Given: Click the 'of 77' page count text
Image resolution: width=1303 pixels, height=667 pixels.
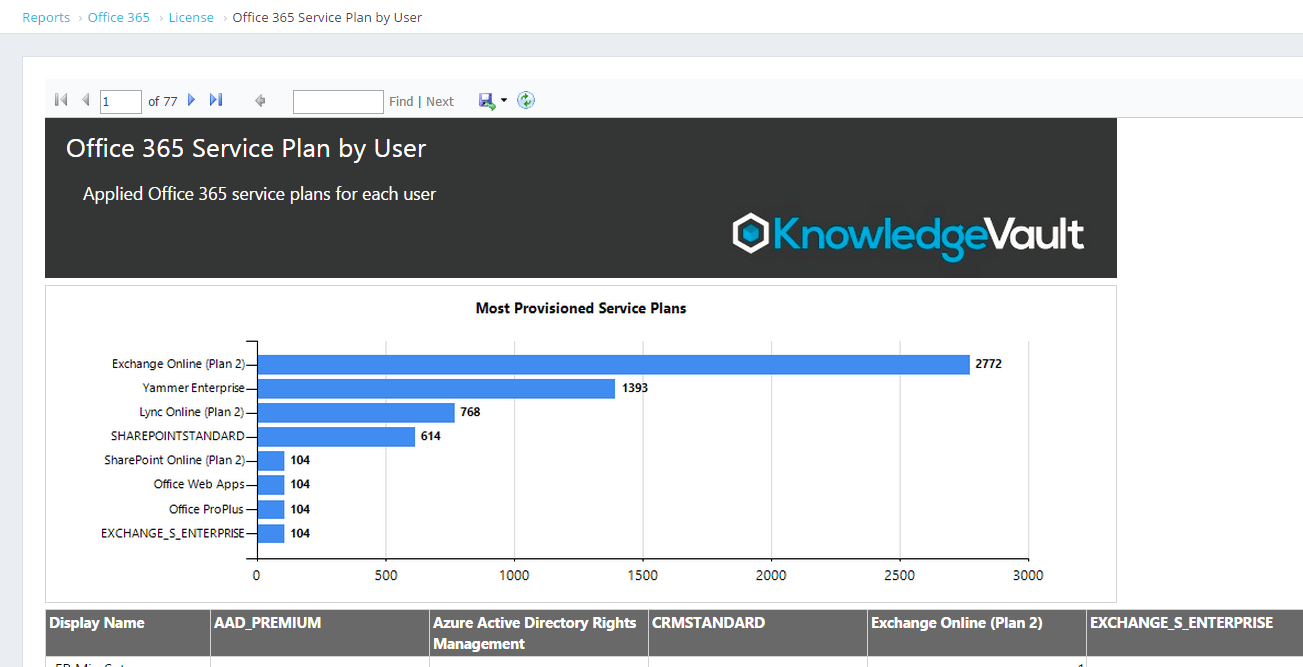Looking at the screenshot, I should 163,101.
